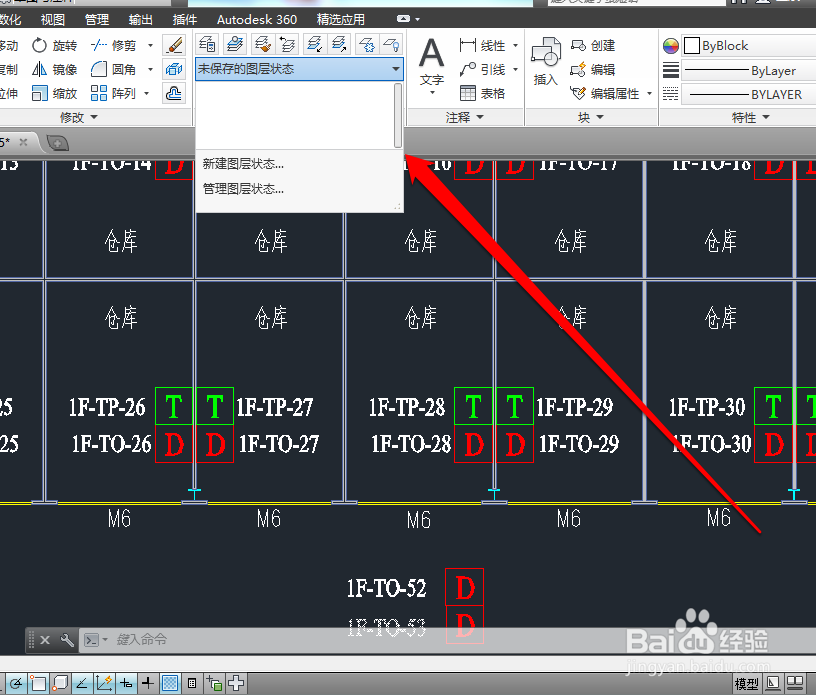816x695 pixels.
Task: Click the Layer Off lightbulb icon
Action: point(391,44)
